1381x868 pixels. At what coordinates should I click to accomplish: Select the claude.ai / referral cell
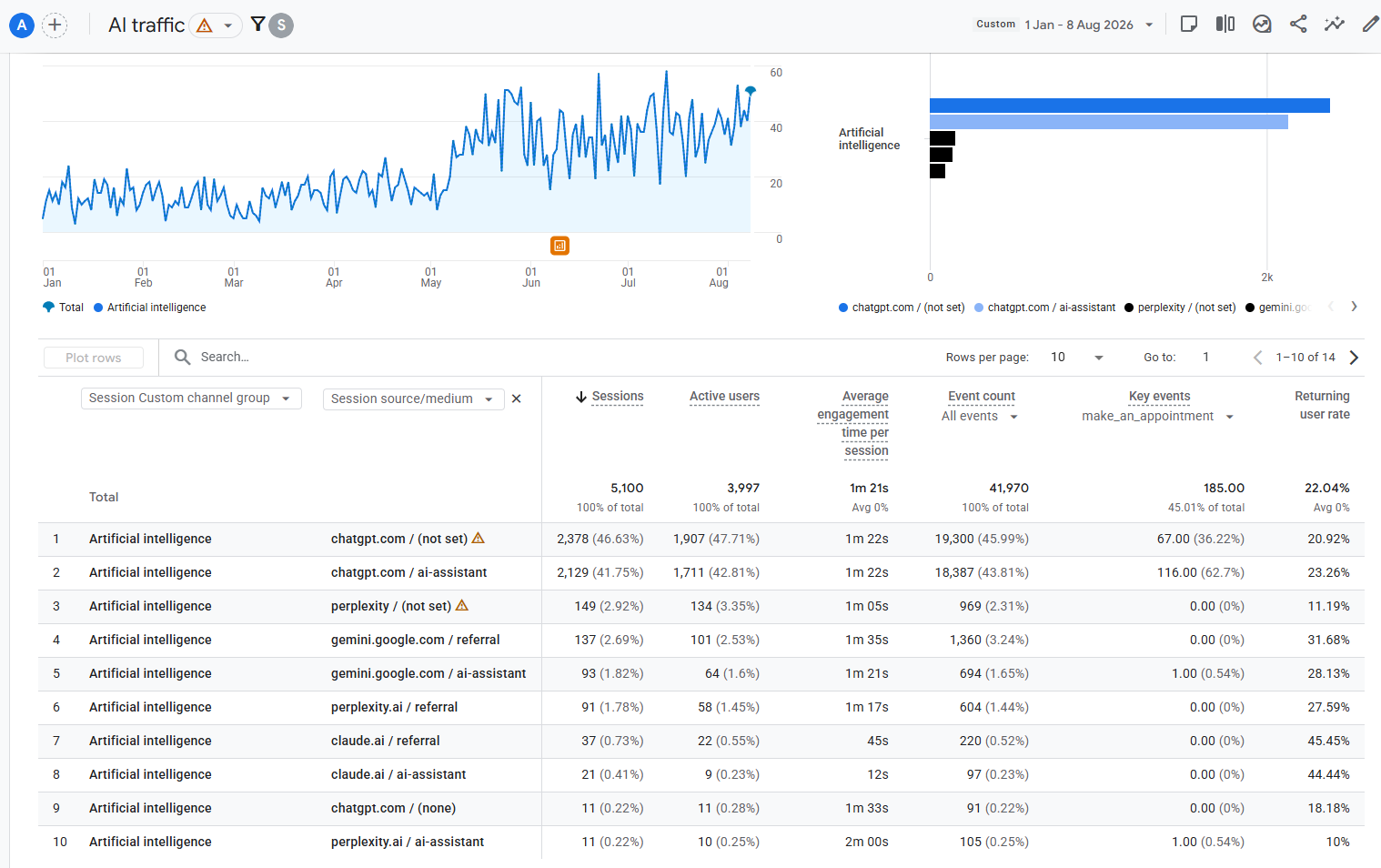386,742
